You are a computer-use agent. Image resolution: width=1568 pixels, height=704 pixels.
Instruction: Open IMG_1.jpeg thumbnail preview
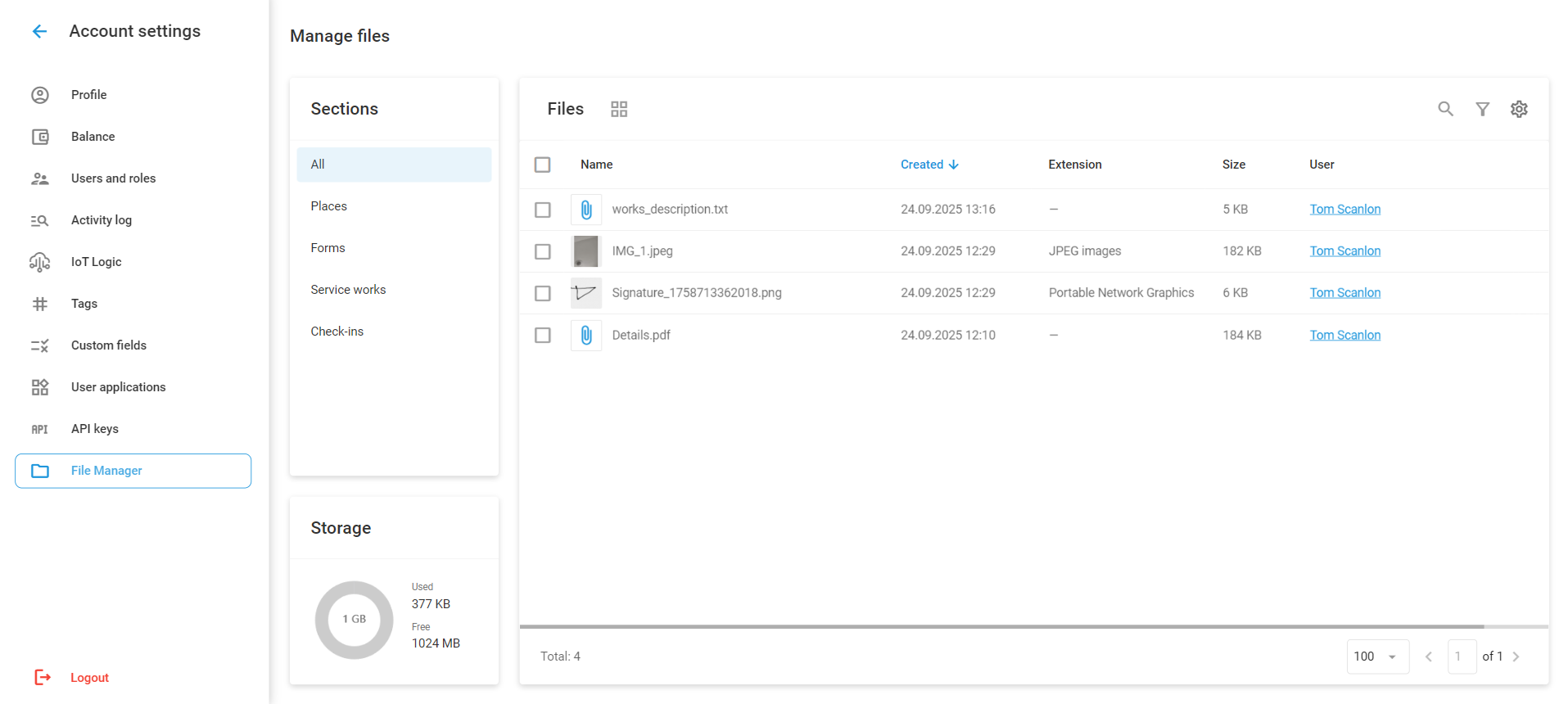click(x=586, y=251)
